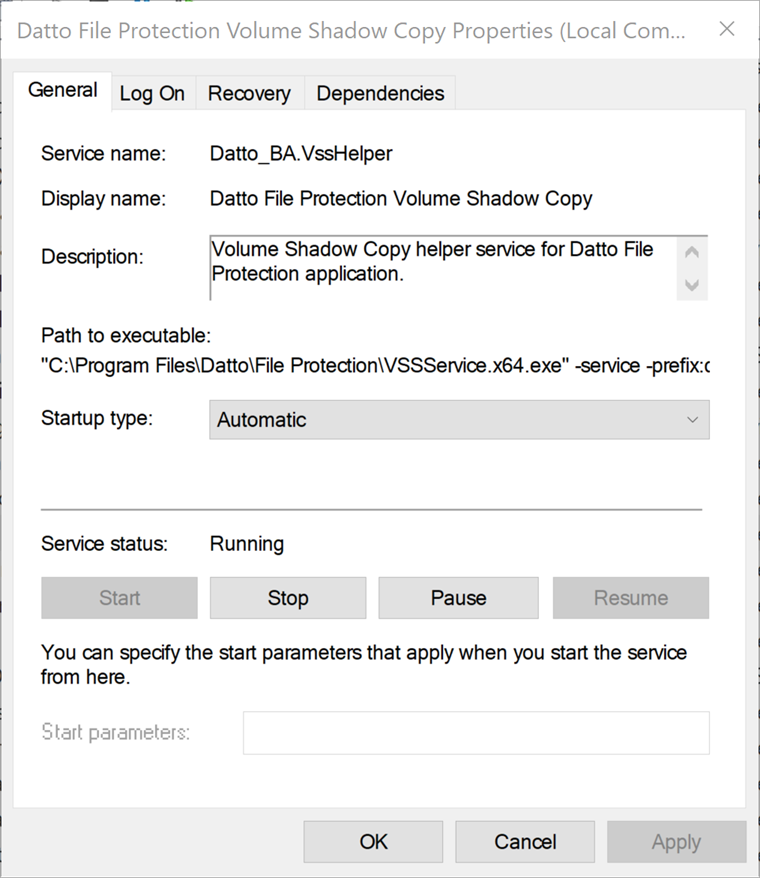Click the Automatic startup type value
This screenshot has width=760, height=878.
tap(262, 419)
